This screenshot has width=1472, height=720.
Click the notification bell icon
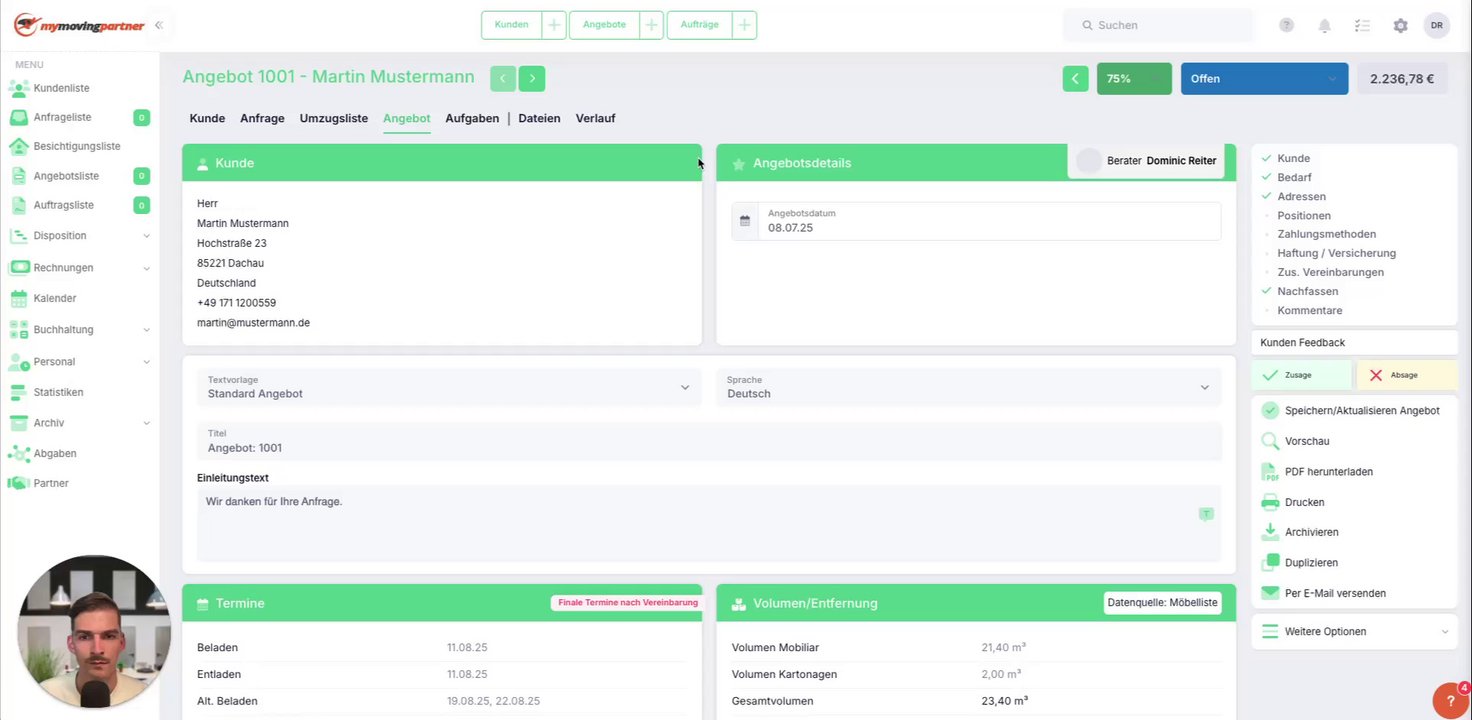pos(1324,25)
